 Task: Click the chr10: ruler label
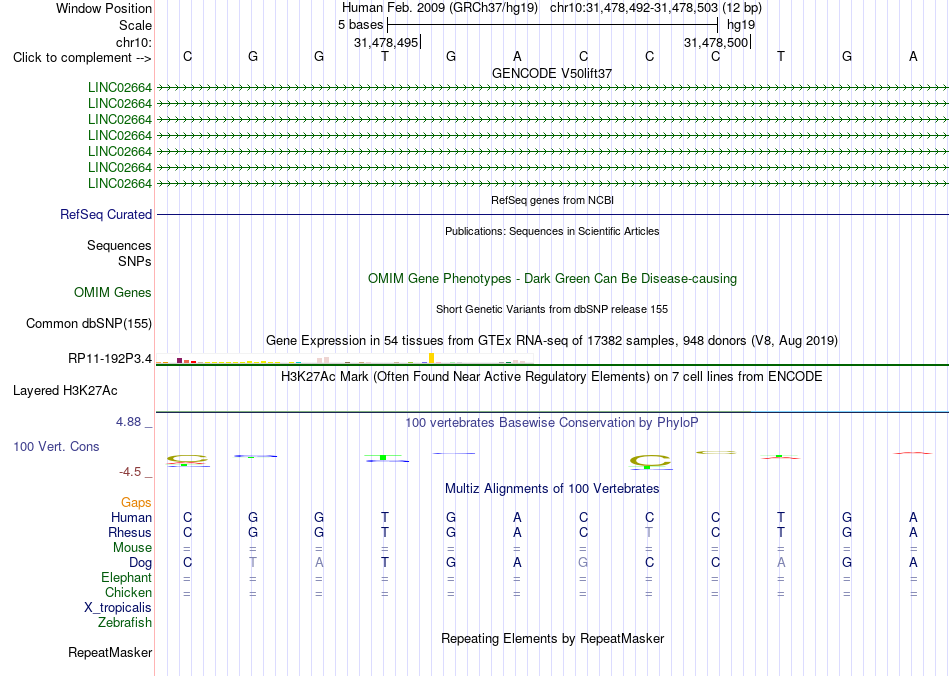click(134, 42)
